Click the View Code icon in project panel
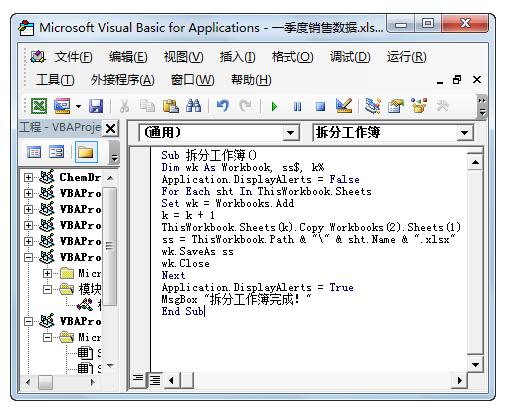The height and width of the screenshot is (411, 507). pos(34,152)
